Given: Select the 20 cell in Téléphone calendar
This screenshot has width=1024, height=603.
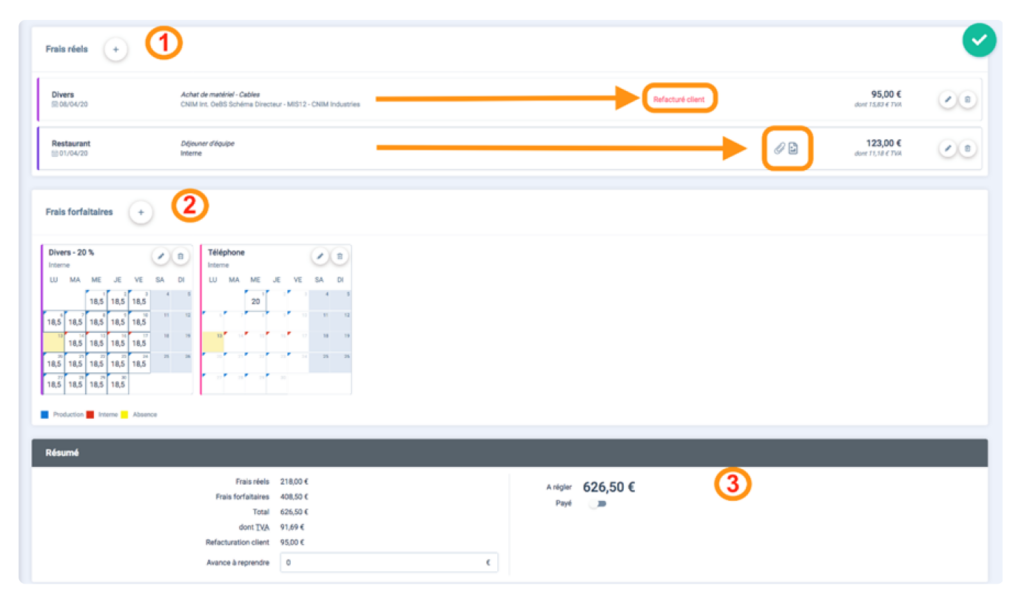Looking at the screenshot, I should [x=256, y=301].
